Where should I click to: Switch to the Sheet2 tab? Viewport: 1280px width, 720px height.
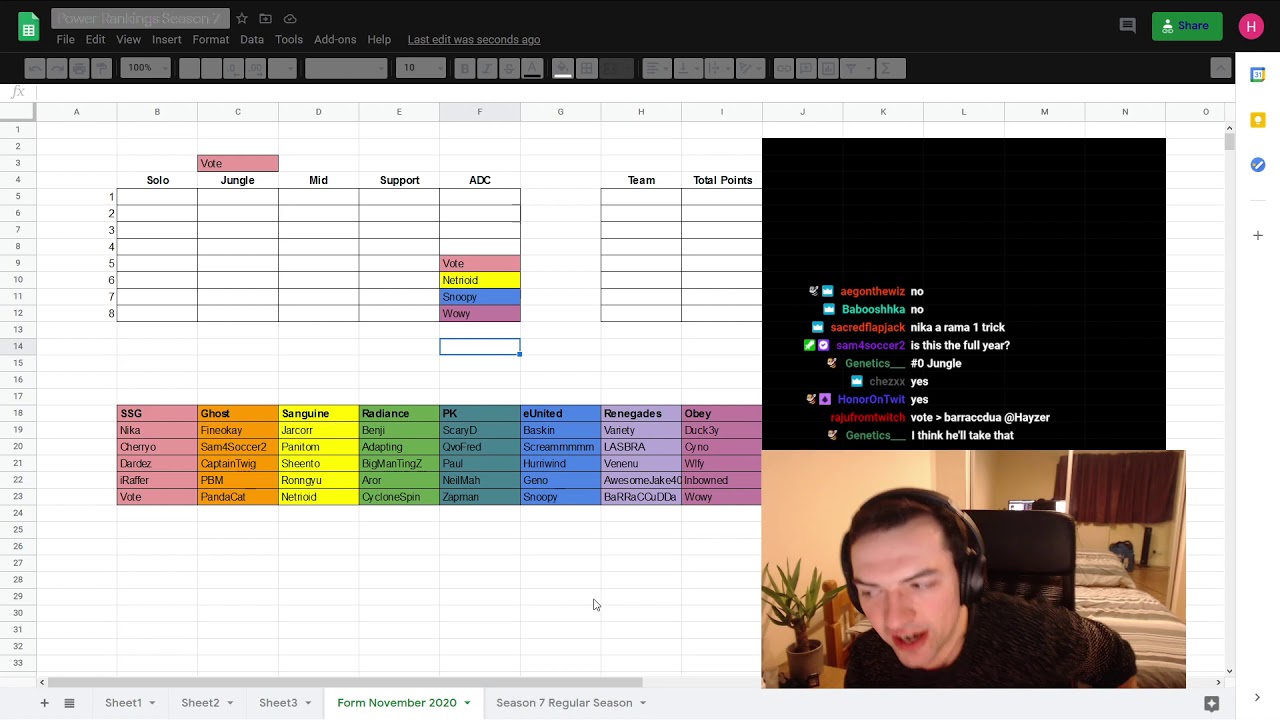200,703
